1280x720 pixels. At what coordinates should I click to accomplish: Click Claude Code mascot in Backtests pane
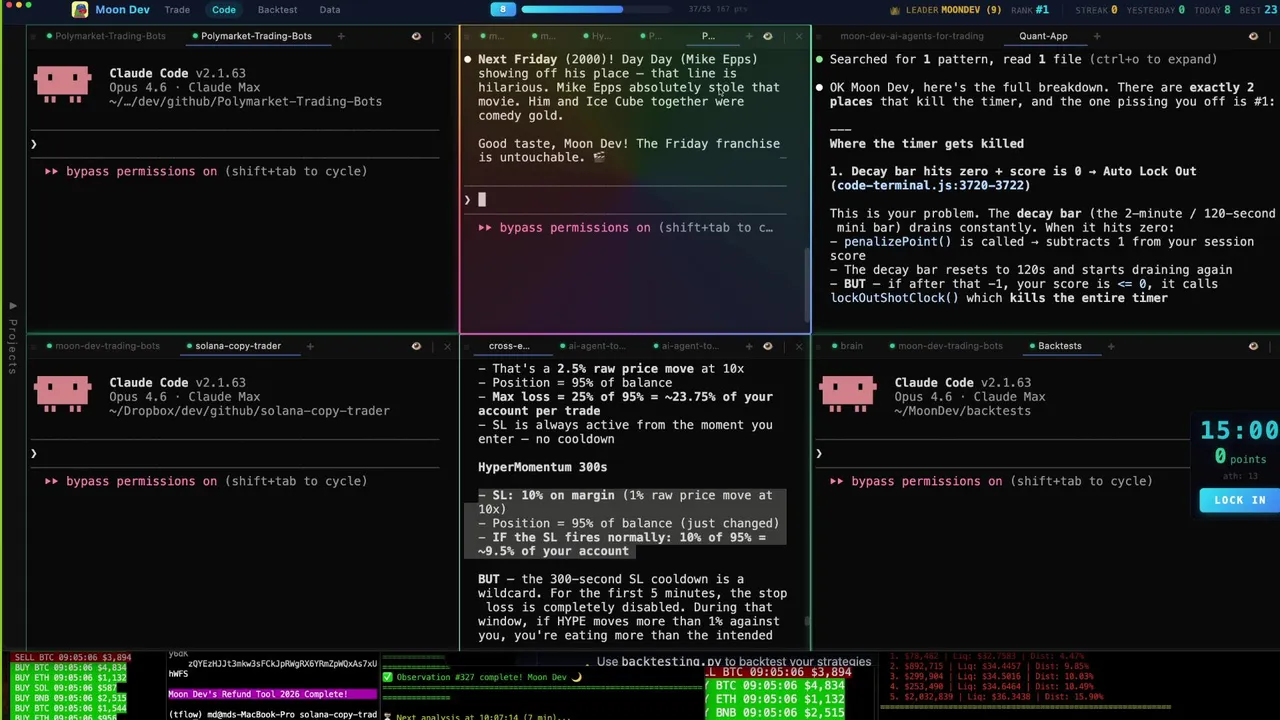tap(848, 394)
